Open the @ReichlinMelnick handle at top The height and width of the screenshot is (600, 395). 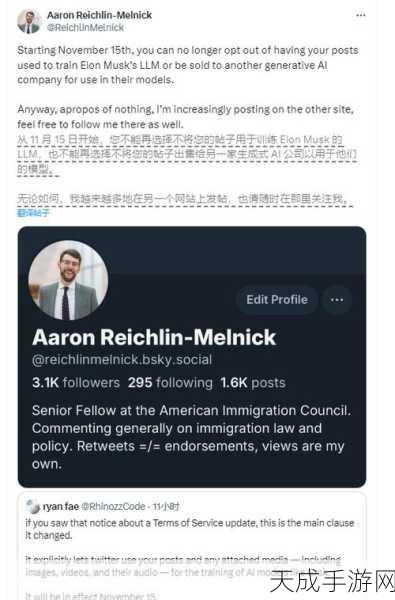click(85, 28)
